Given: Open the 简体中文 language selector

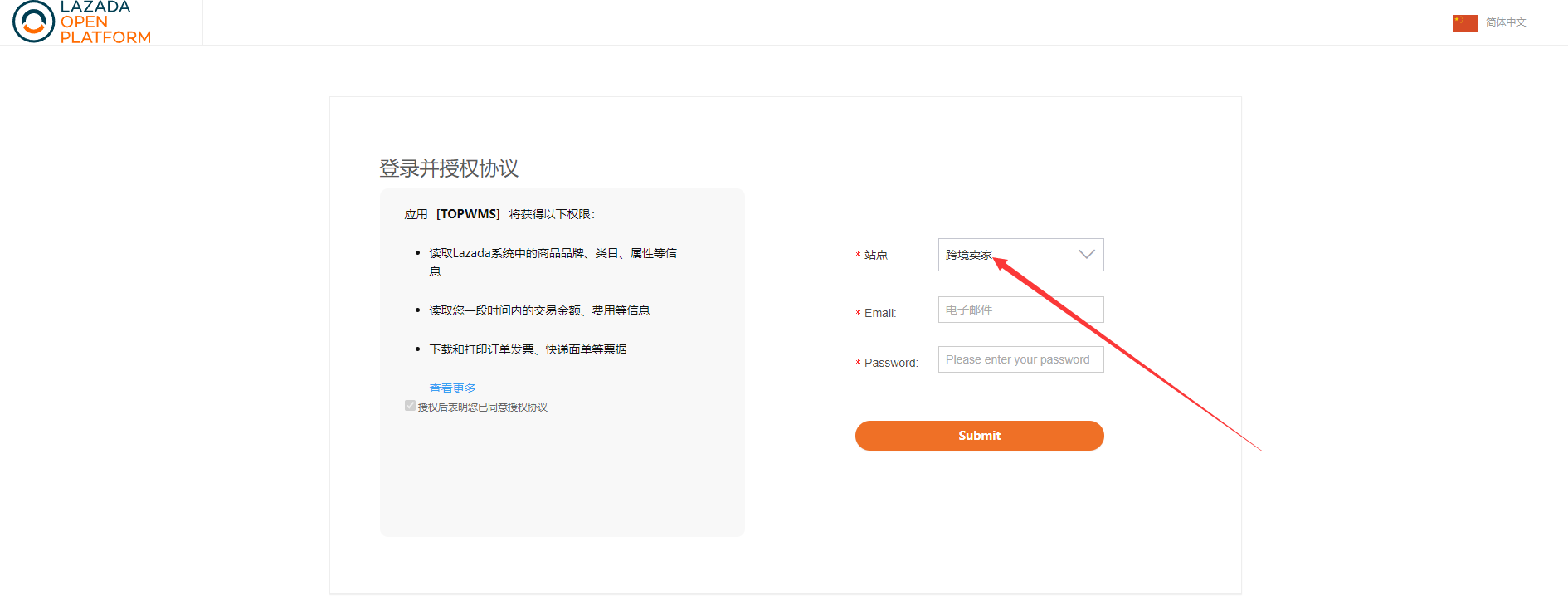Looking at the screenshot, I should pyautogui.click(x=1505, y=22).
